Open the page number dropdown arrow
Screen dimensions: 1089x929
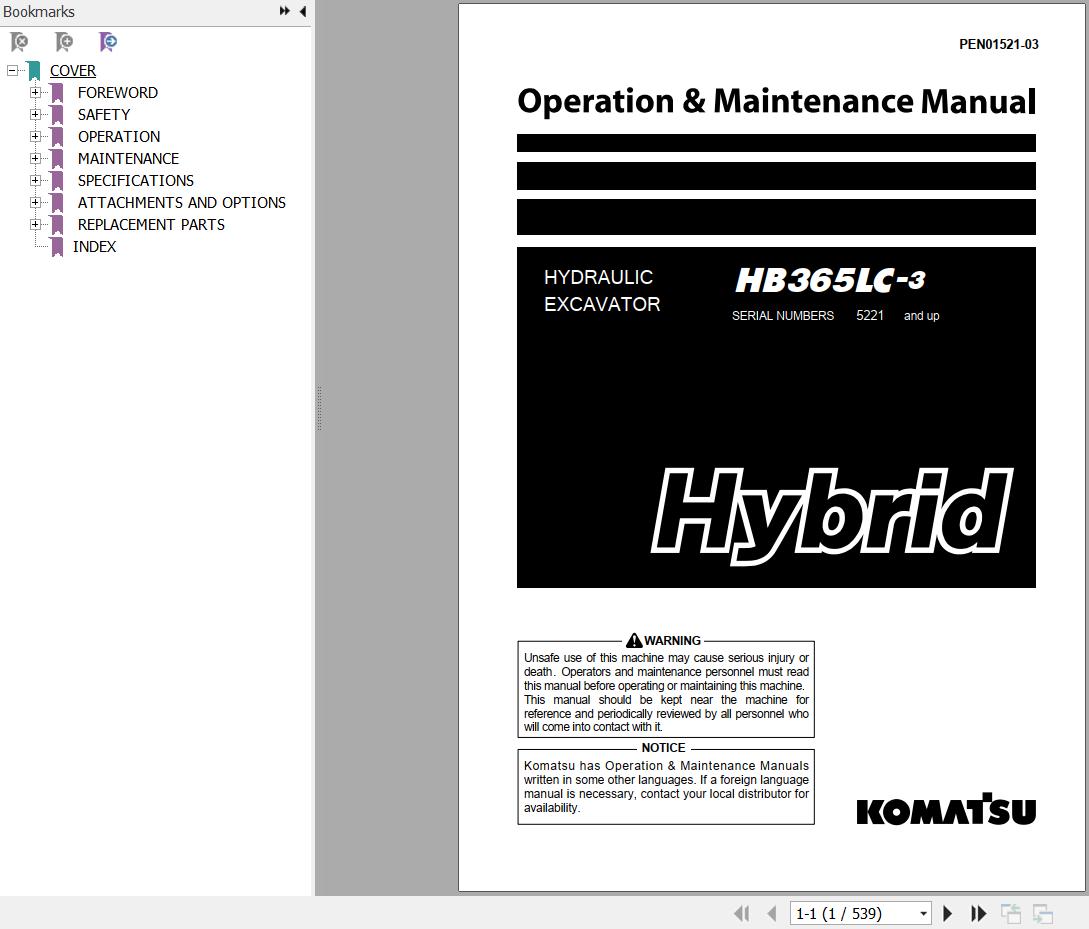tap(924, 914)
